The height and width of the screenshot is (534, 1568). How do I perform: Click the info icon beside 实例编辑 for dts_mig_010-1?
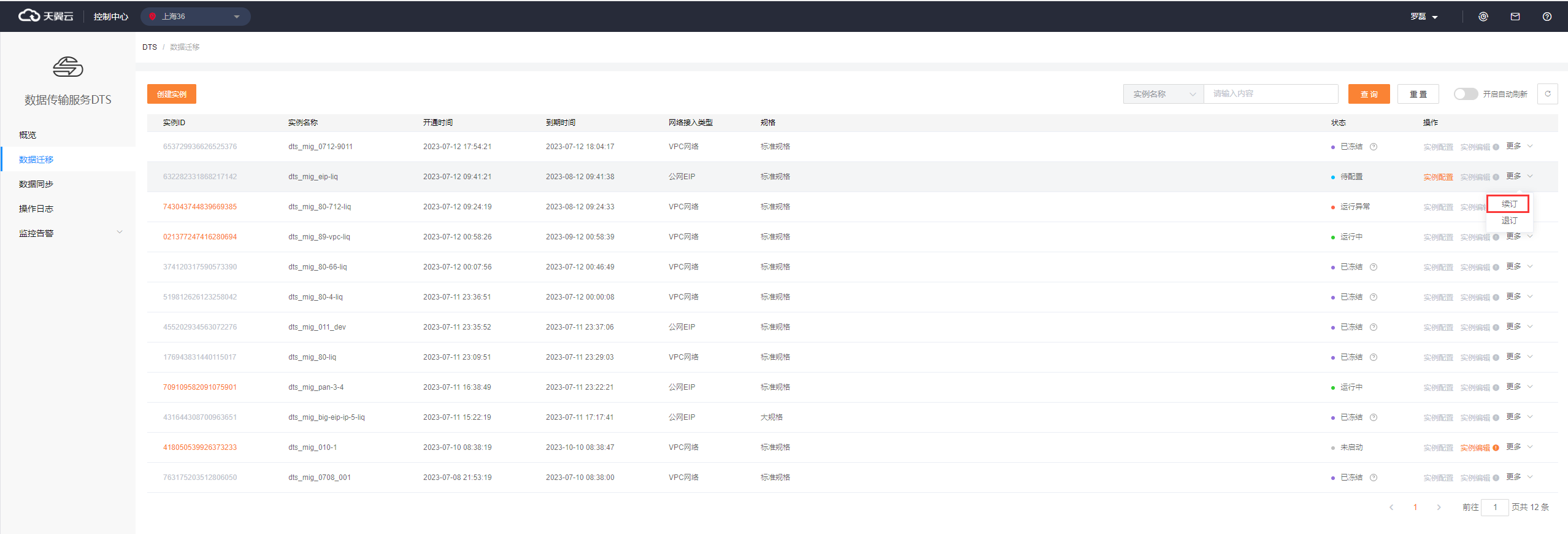click(x=1496, y=447)
